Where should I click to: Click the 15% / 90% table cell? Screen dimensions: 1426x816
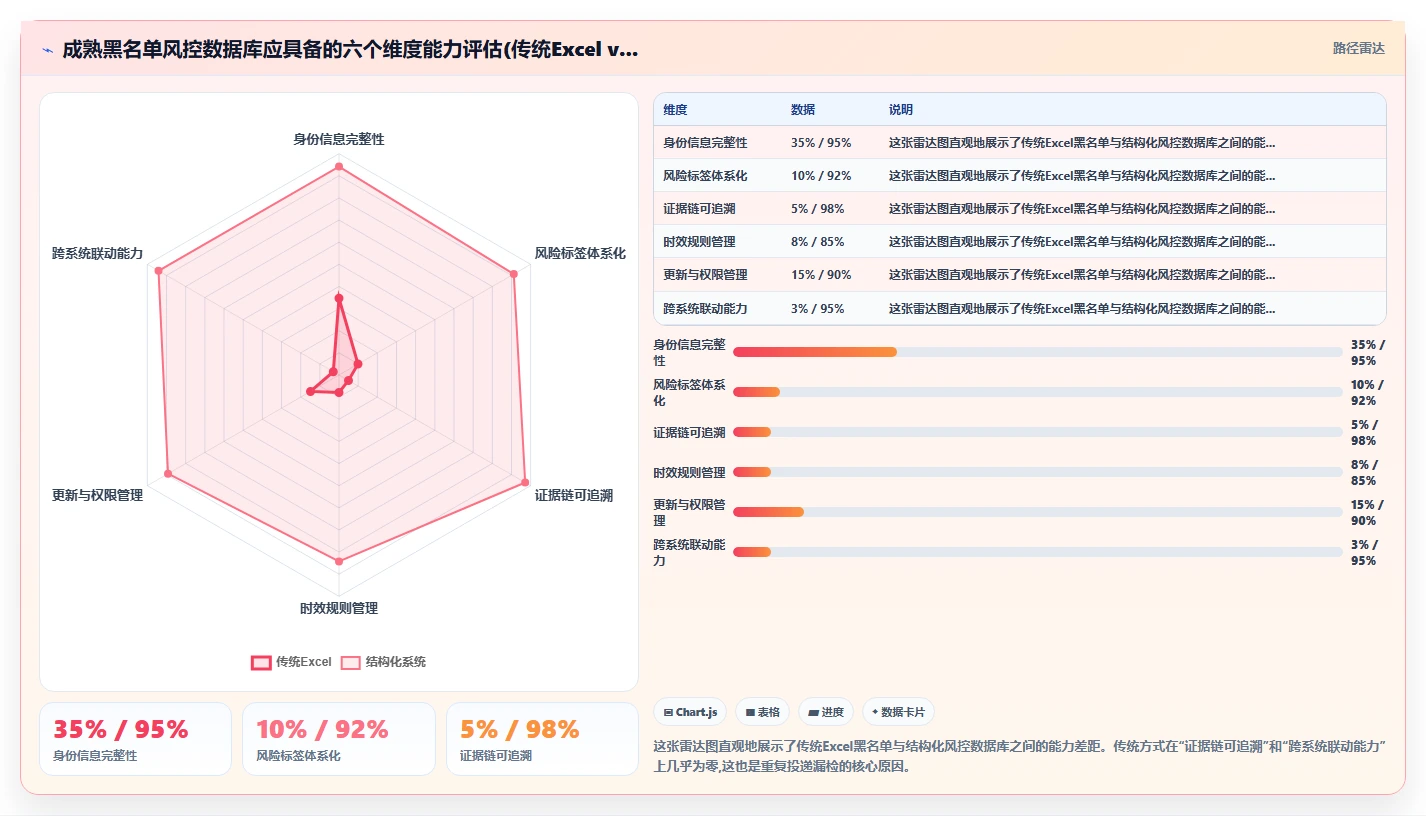(x=821, y=275)
